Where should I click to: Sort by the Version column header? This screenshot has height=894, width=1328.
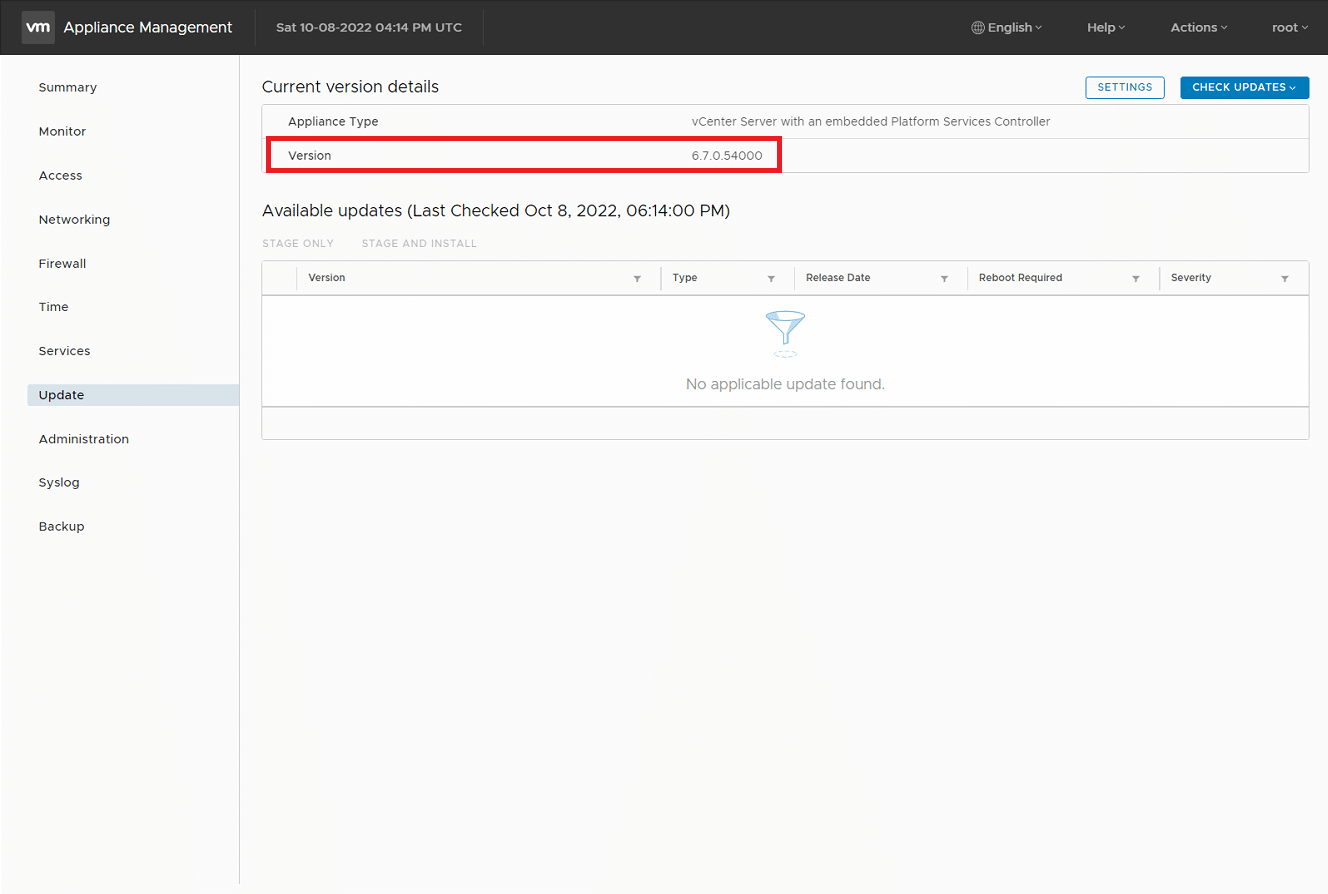point(327,278)
